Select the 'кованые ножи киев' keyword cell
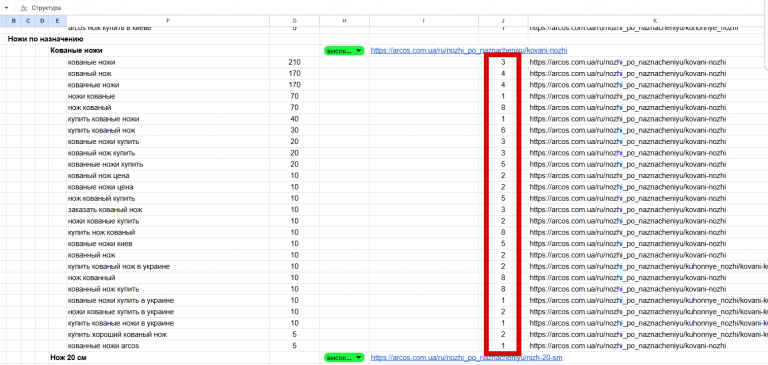Viewport: 768px width, 365px height. tap(168, 243)
